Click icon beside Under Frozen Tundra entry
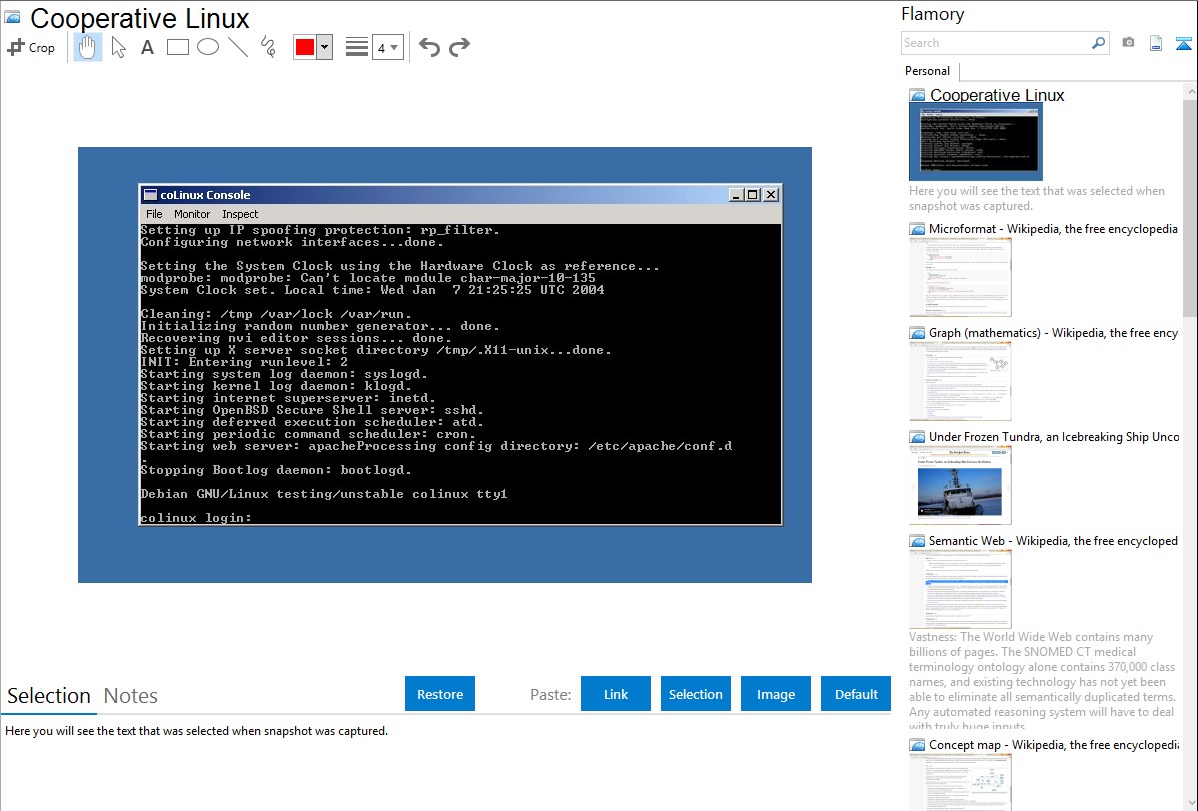This screenshot has height=811, width=1198. point(917,437)
